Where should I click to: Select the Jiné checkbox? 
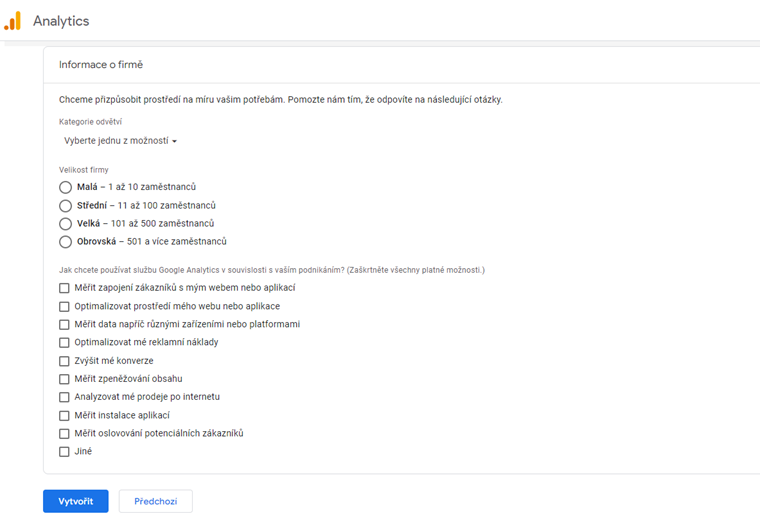click(x=64, y=452)
